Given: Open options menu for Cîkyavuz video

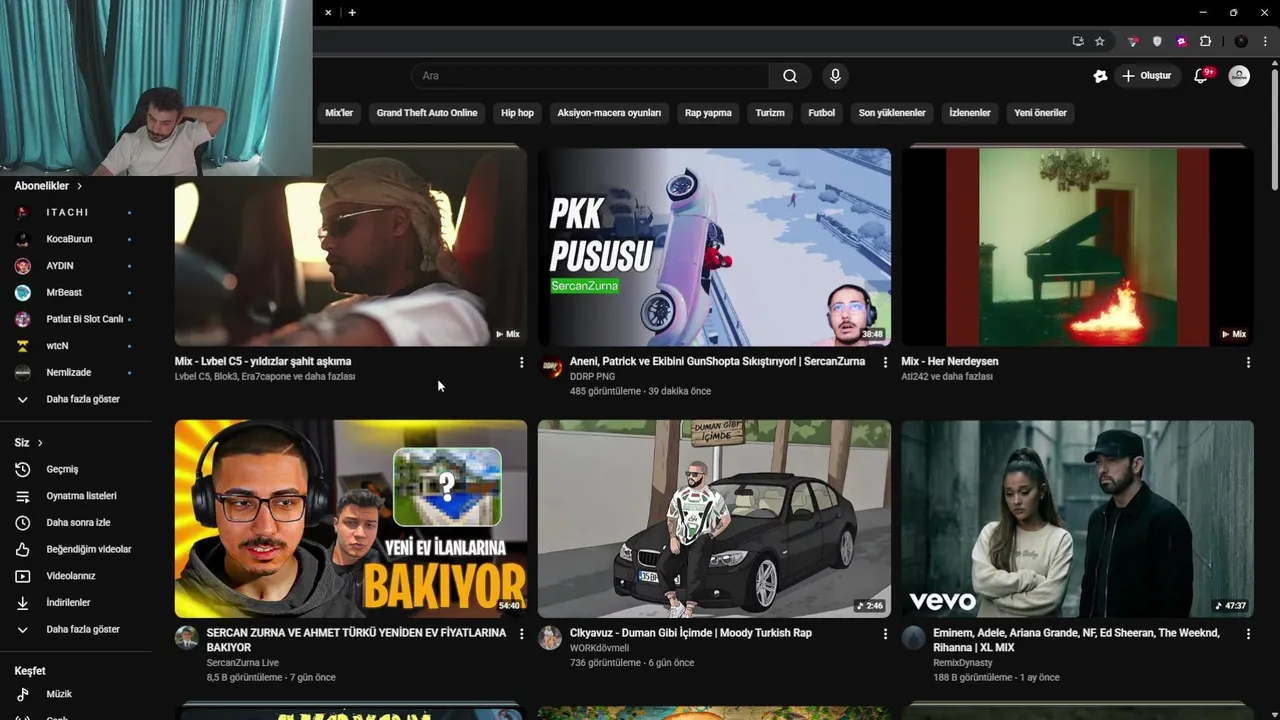Looking at the screenshot, I should [885, 634].
